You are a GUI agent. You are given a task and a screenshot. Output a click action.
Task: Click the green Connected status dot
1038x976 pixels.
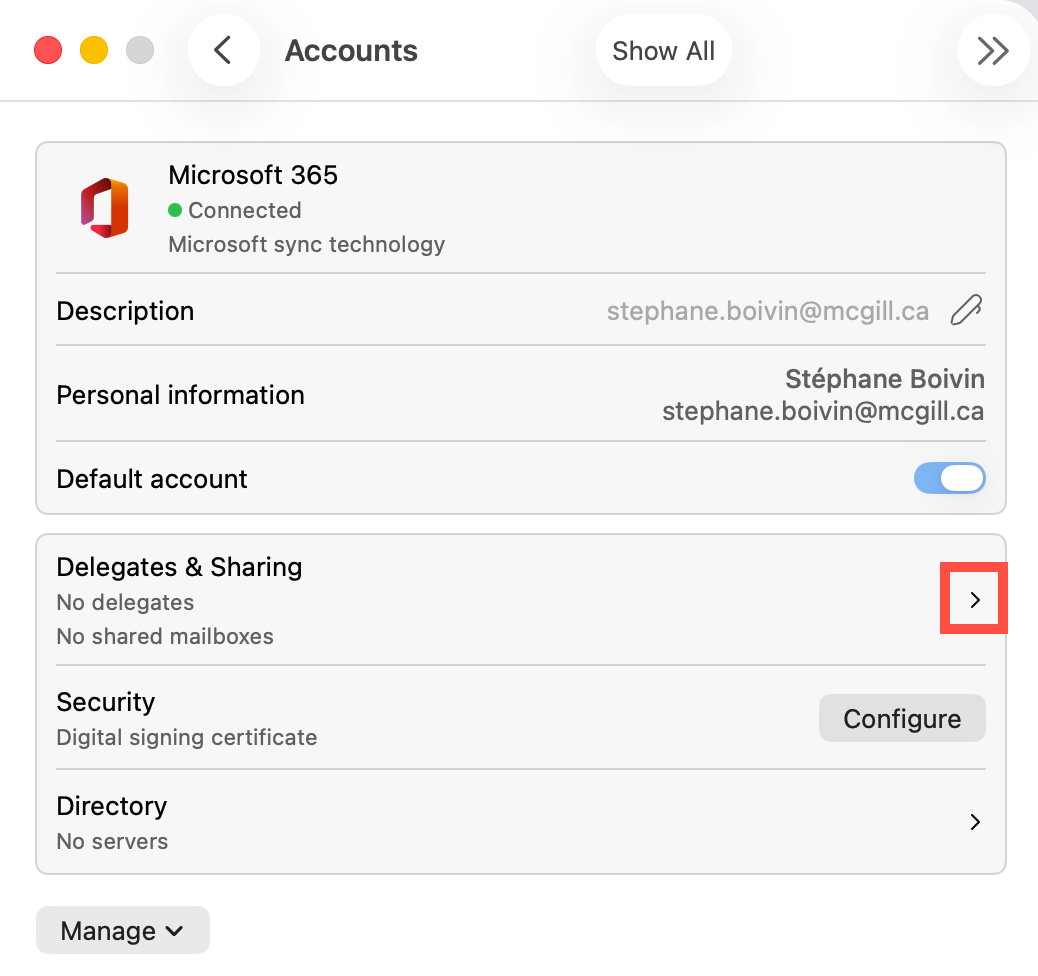(x=175, y=210)
